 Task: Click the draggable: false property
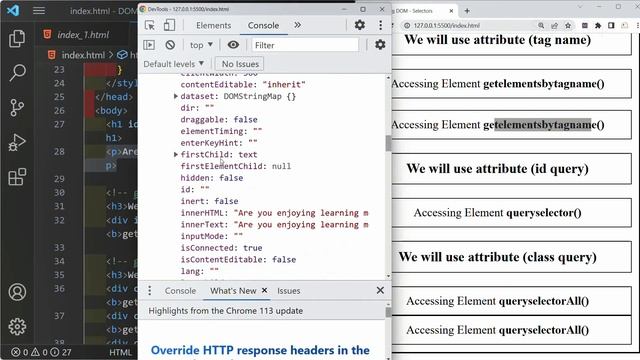point(219,120)
